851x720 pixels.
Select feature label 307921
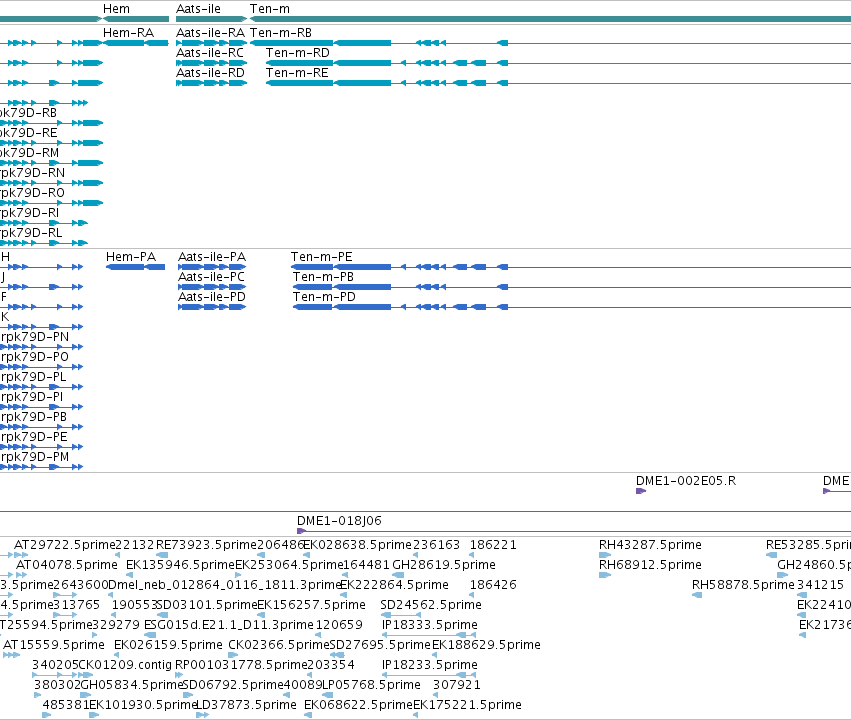457,685
